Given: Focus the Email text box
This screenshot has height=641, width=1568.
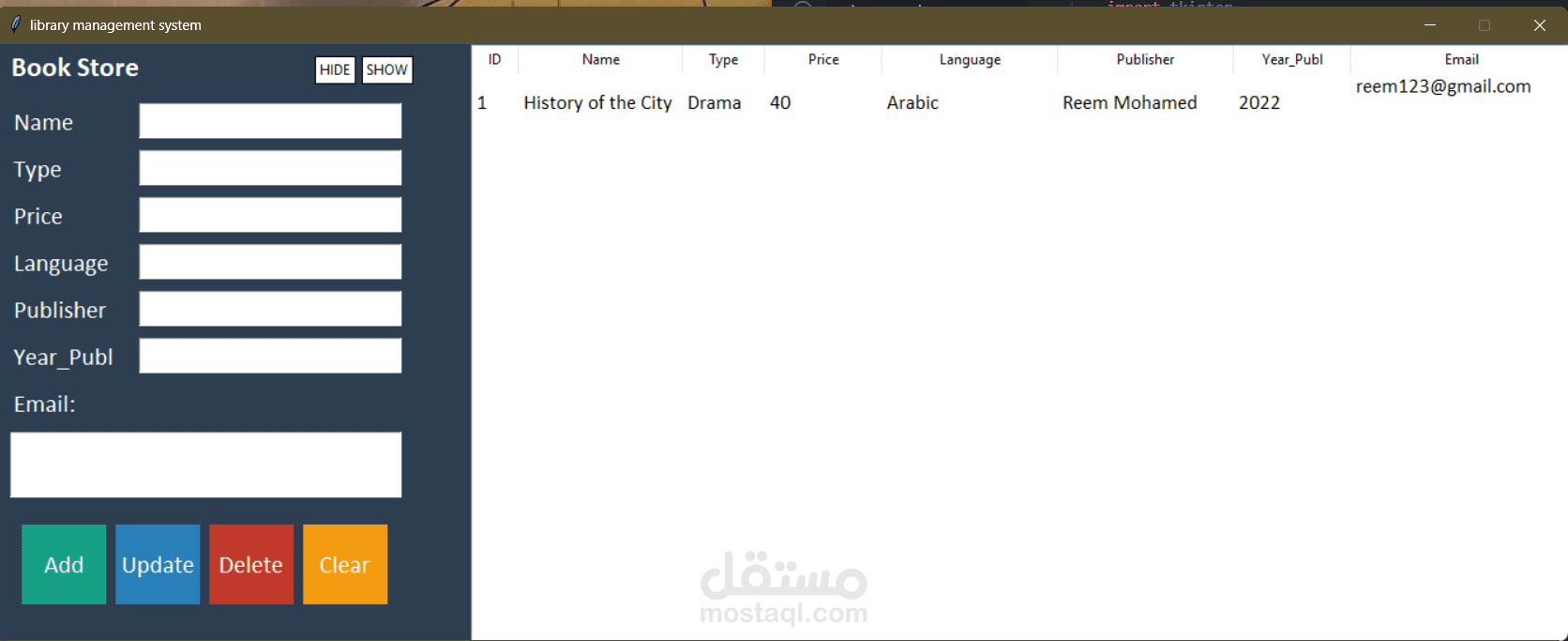Looking at the screenshot, I should pyautogui.click(x=205, y=465).
